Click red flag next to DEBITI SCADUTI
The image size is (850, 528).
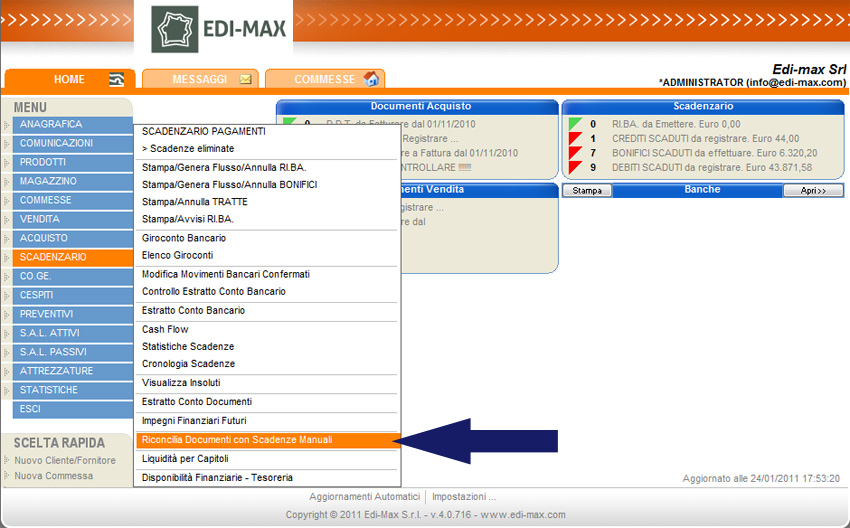pyautogui.click(x=575, y=167)
